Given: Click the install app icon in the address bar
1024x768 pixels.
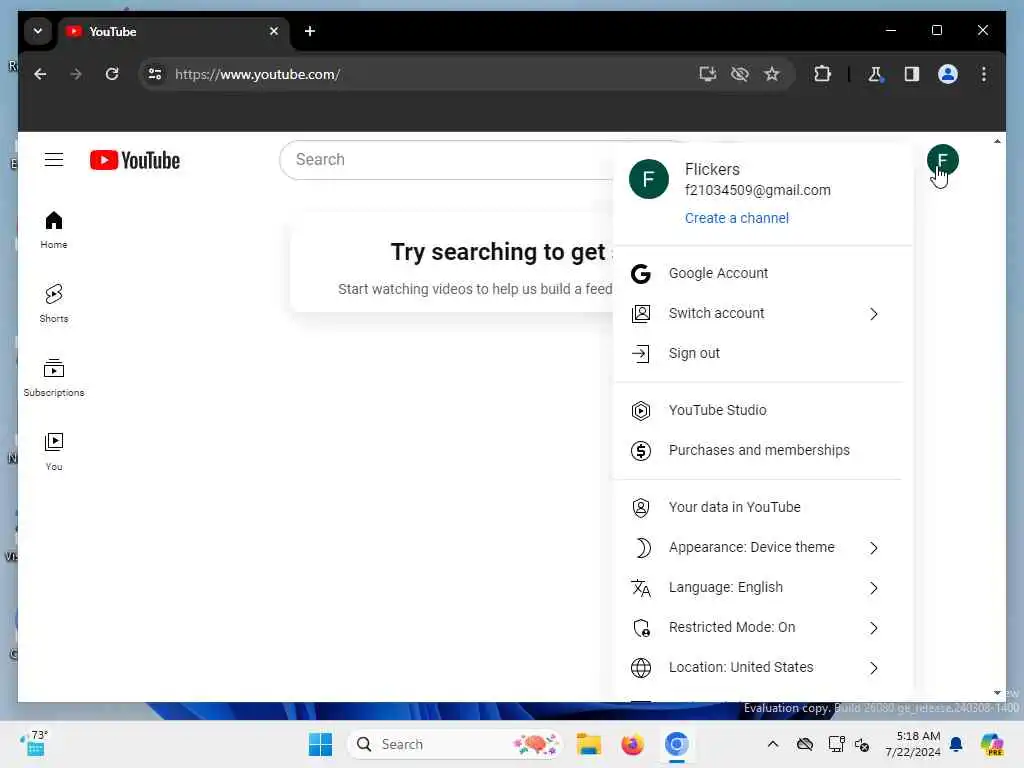Looking at the screenshot, I should coord(707,74).
